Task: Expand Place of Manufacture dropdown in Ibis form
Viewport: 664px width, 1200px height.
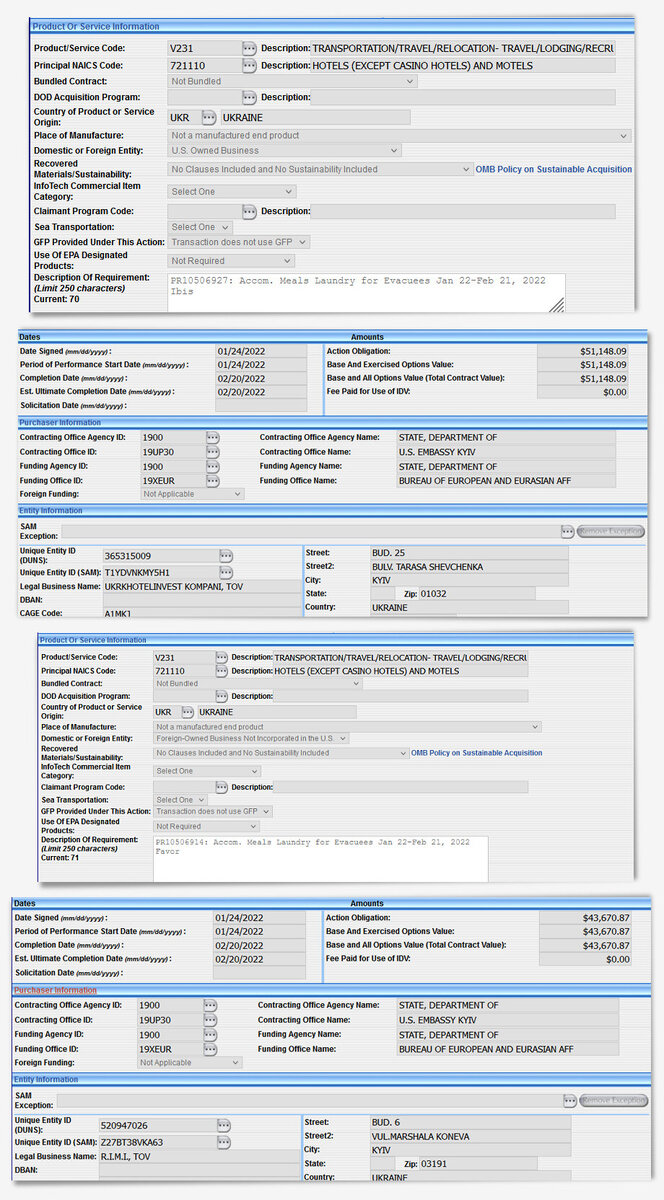Action: (399, 136)
